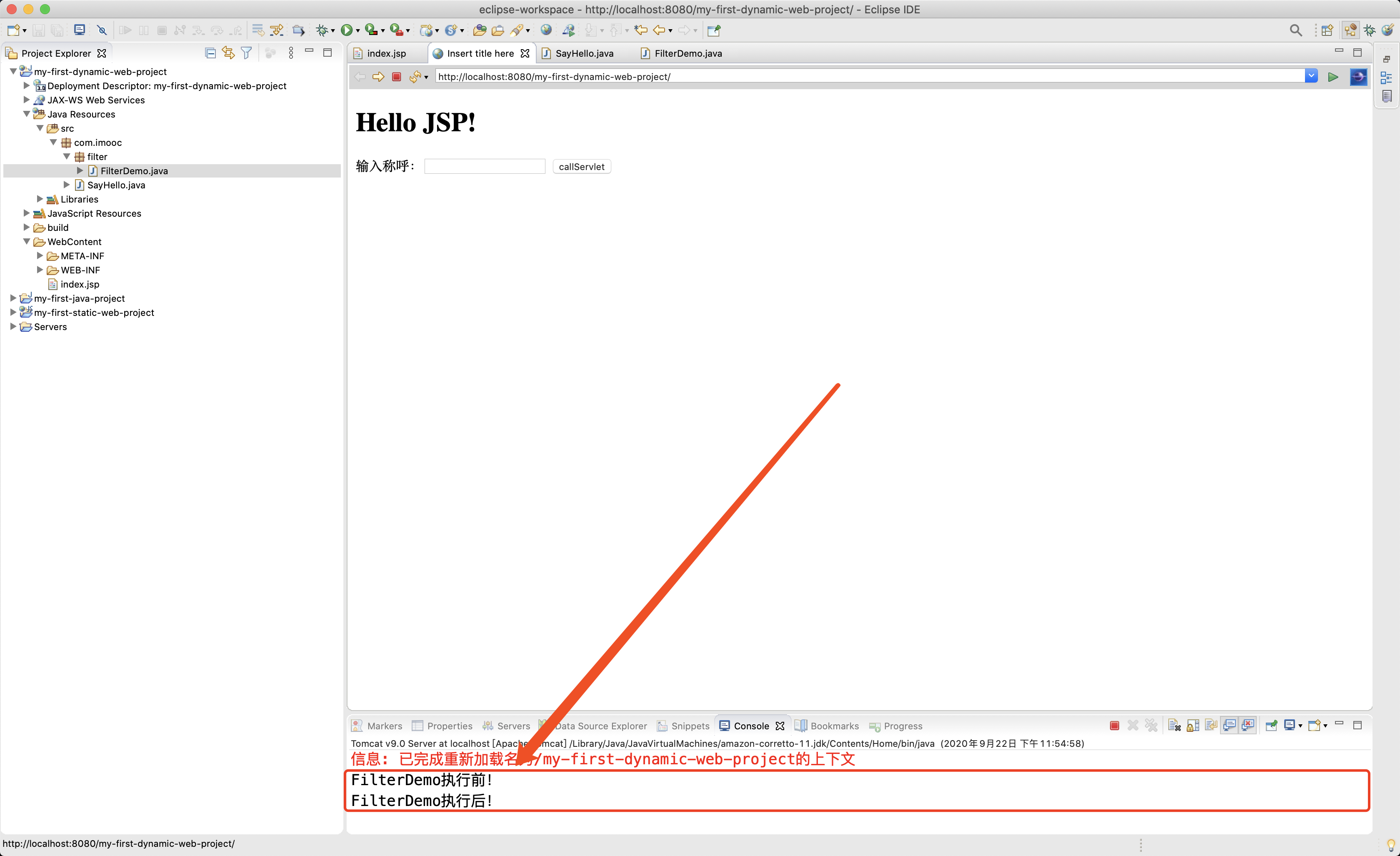Select index.jsp in Project Explorer
1400x856 pixels.
[x=80, y=284]
